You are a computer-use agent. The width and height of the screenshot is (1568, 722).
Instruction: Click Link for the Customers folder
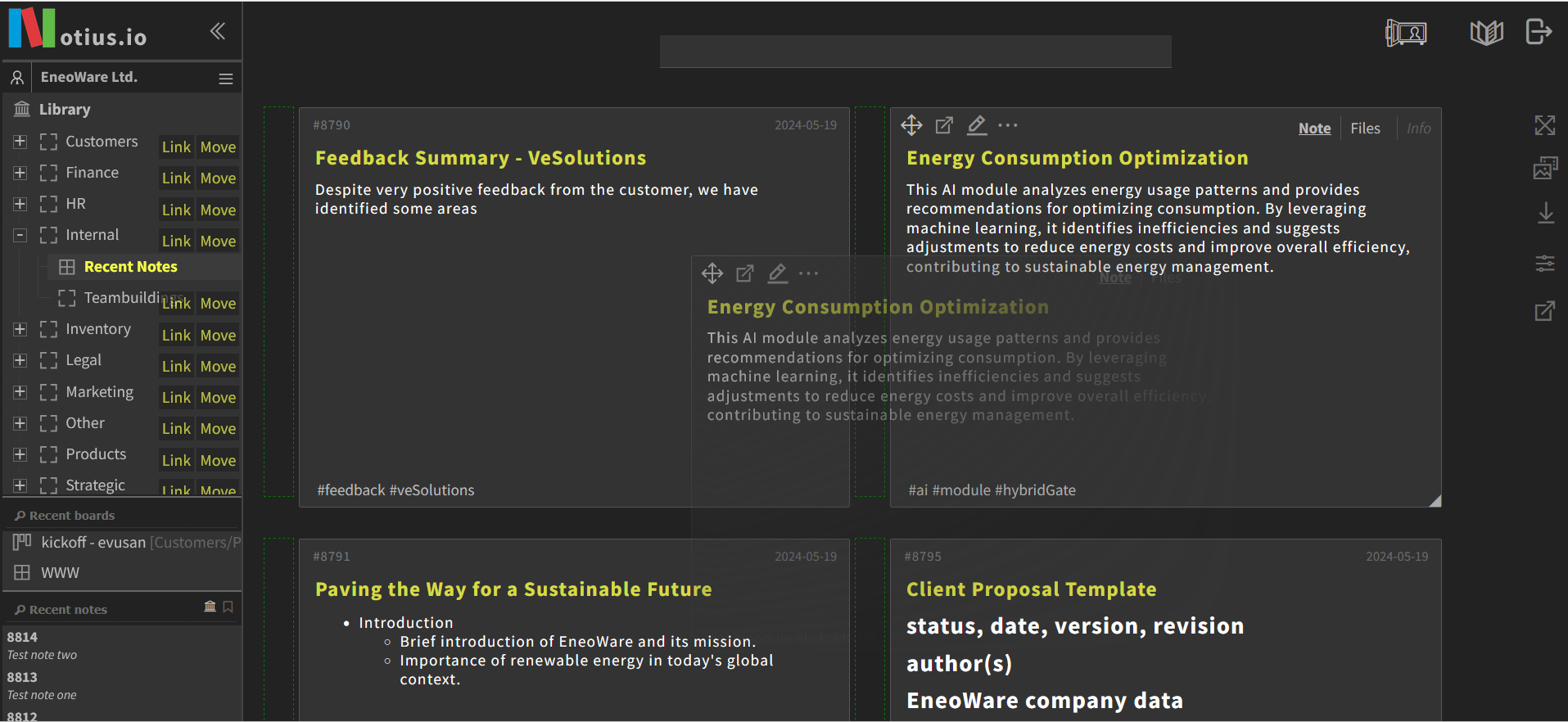176,147
